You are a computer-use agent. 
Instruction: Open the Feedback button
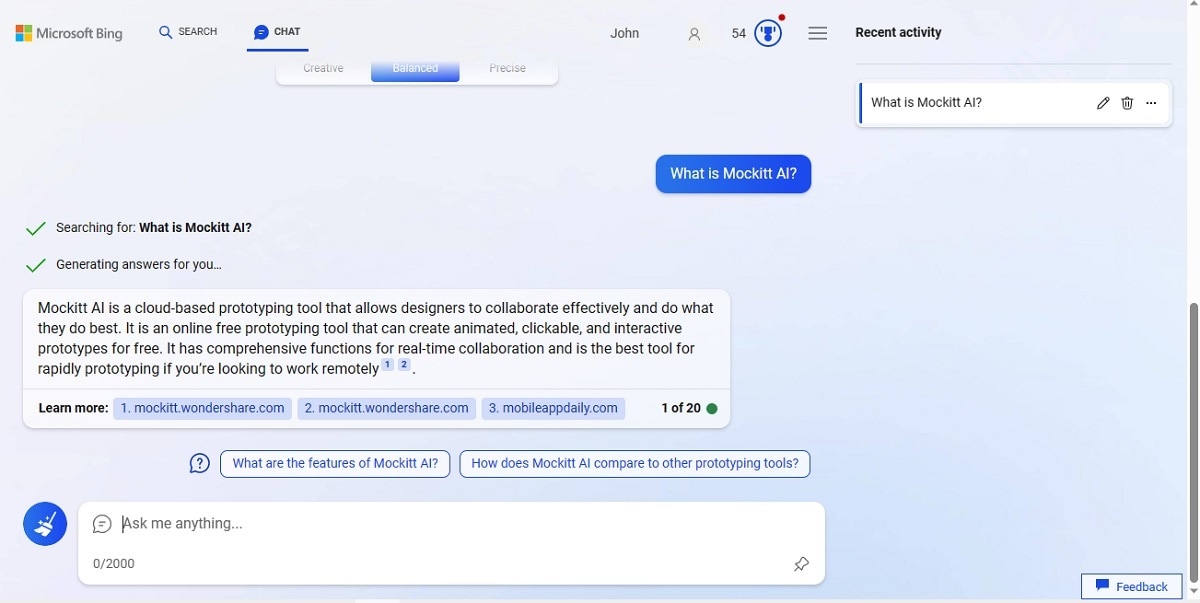point(1132,587)
